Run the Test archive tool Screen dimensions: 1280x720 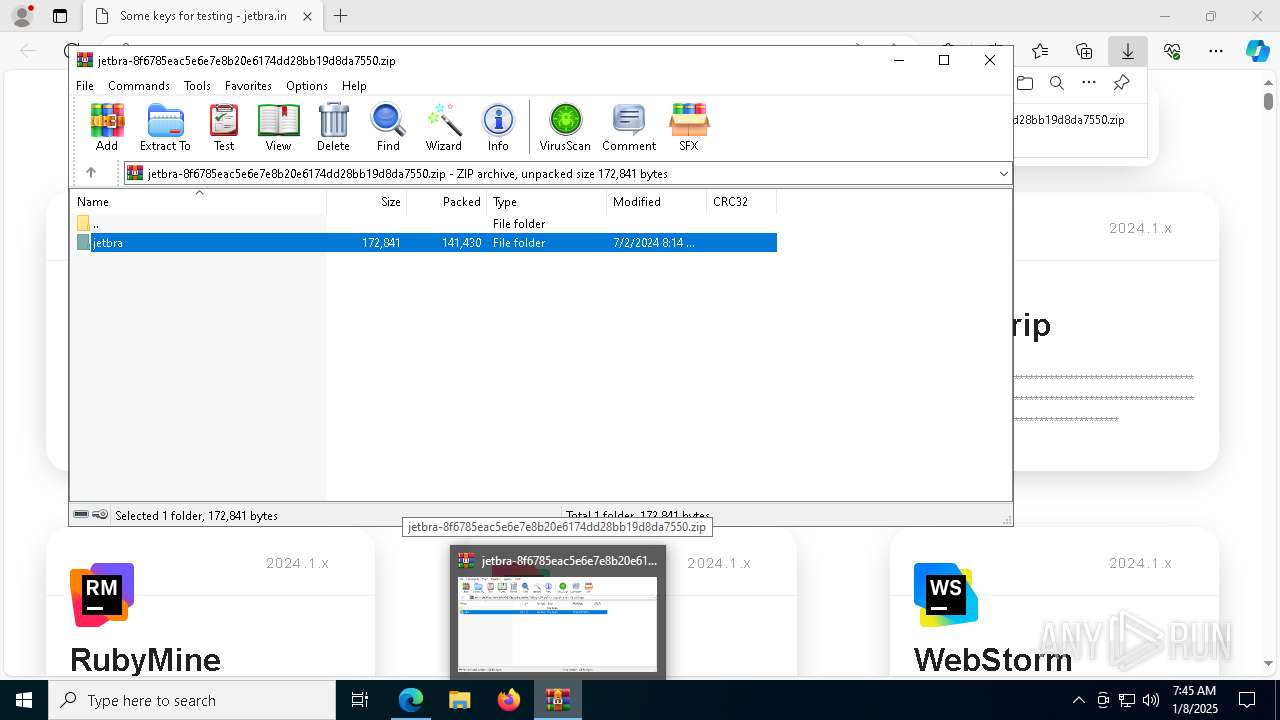(x=224, y=127)
